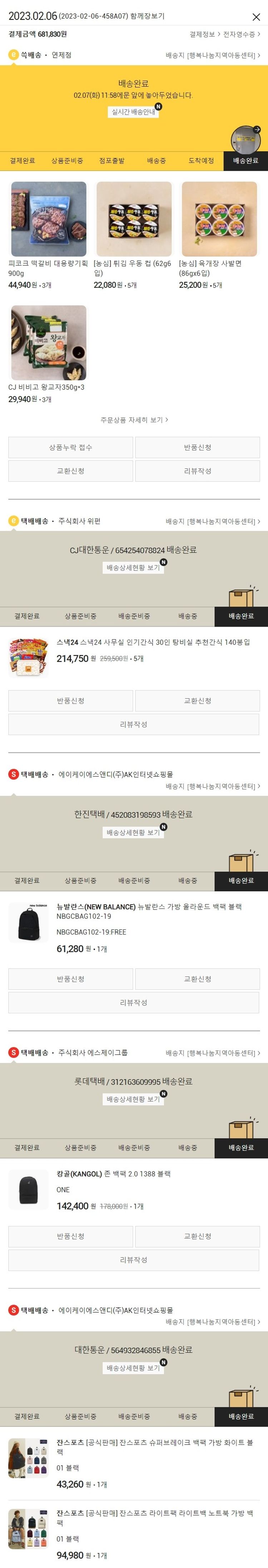268x1568 pixels.
Task: Select the 점포출발 delivery step
Action: pyautogui.click(x=112, y=161)
